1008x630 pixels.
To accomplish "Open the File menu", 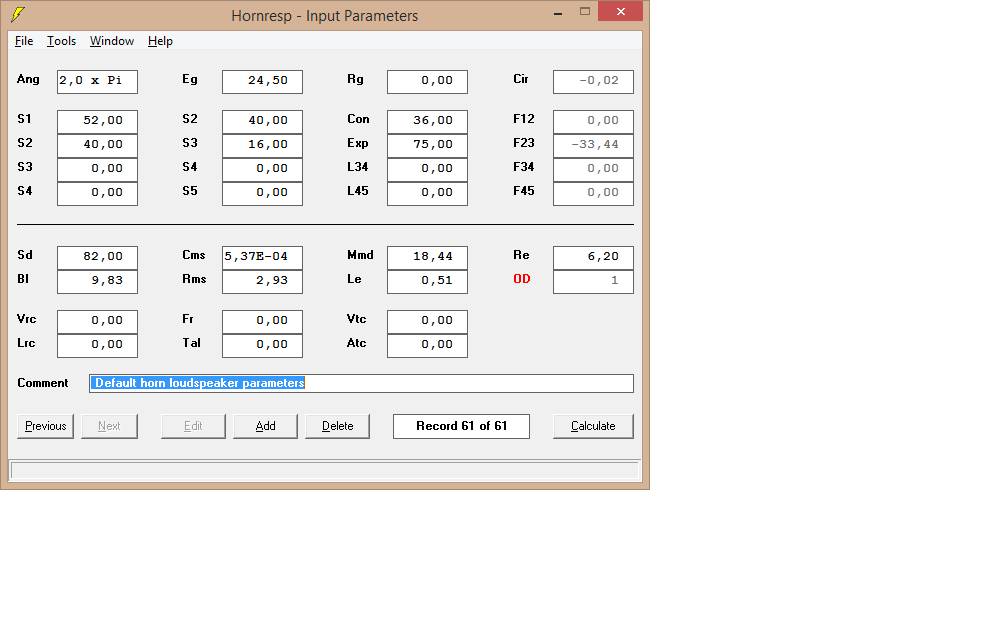I will [24, 41].
